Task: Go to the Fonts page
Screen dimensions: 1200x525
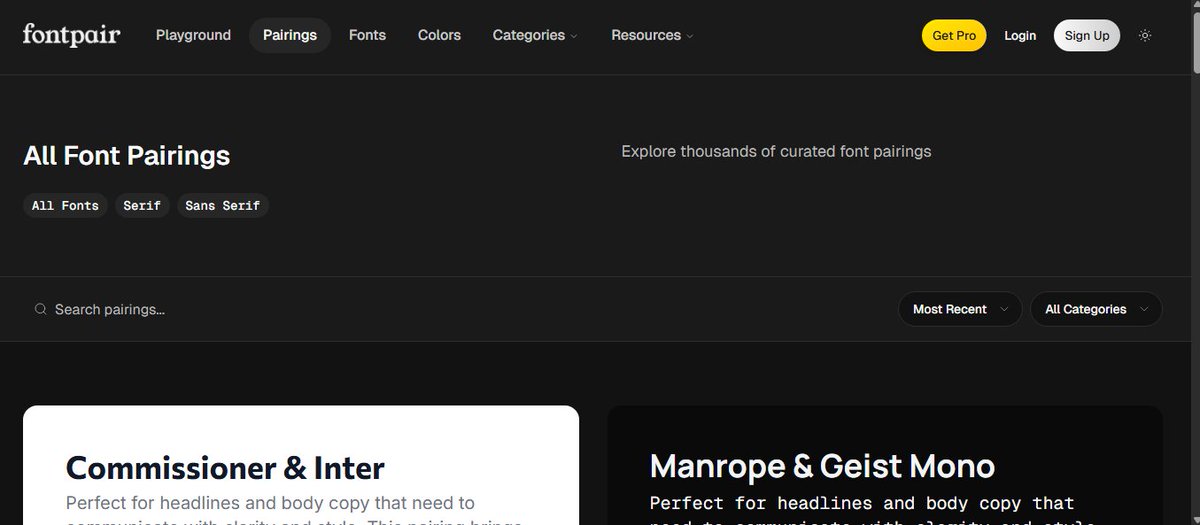Action: [367, 35]
